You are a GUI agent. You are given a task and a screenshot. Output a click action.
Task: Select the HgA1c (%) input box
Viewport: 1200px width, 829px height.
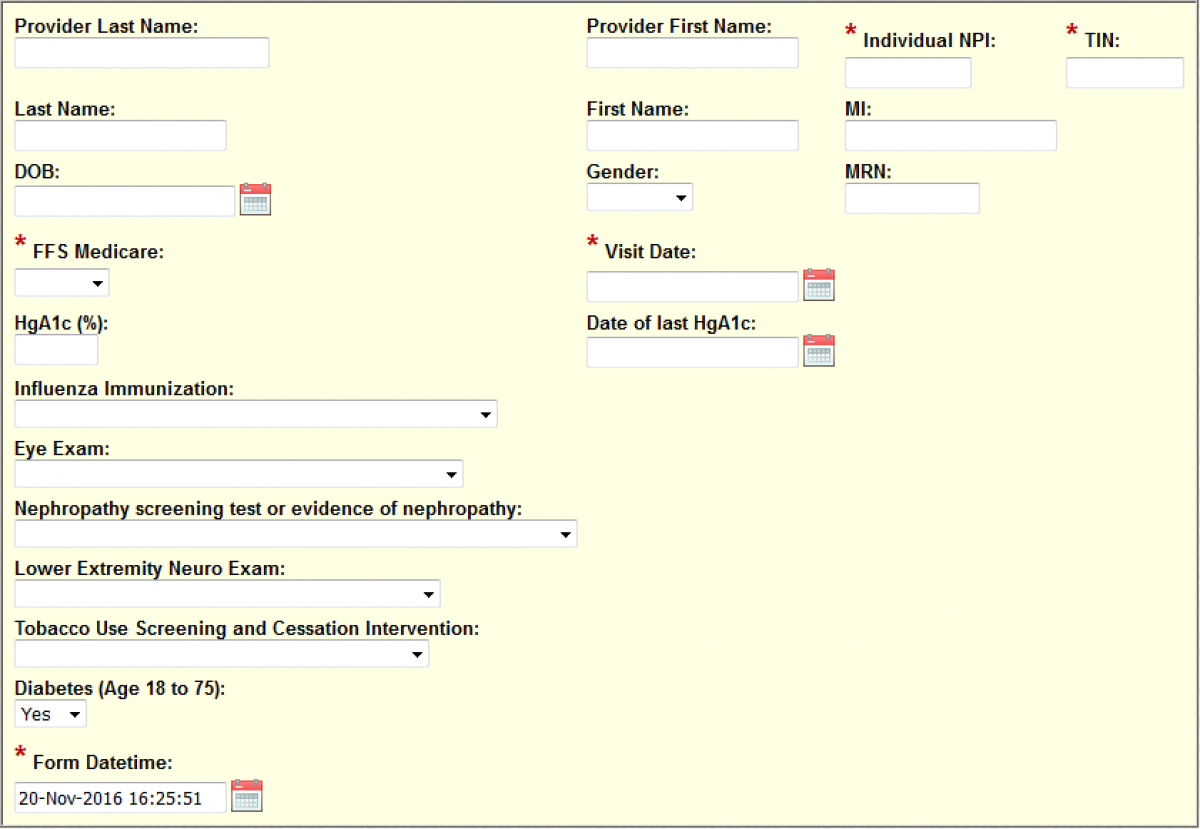[x=57, y=350]
